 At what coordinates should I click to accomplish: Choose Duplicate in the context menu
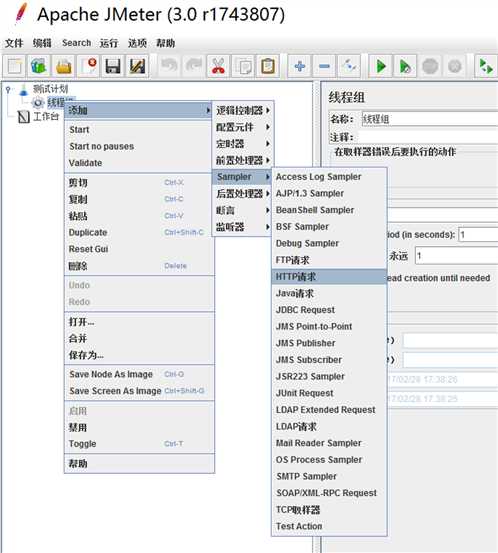[139, 232]
